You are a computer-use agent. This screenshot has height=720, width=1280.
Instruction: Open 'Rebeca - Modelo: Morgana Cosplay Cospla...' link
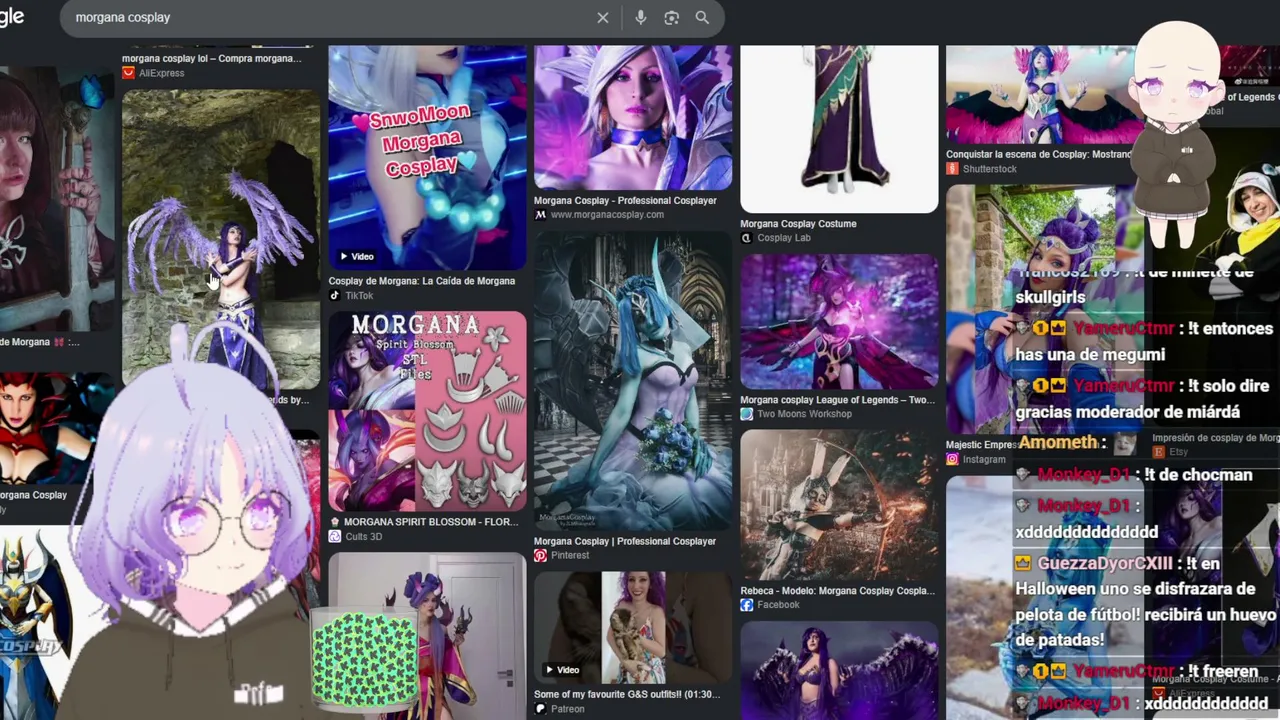coord(838,591)
